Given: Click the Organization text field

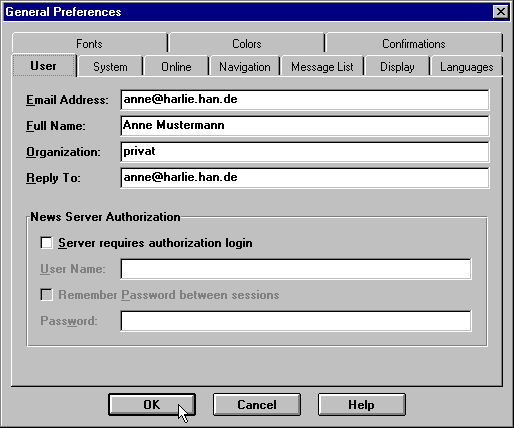Looking at the screenshot, I should (305, 152).
